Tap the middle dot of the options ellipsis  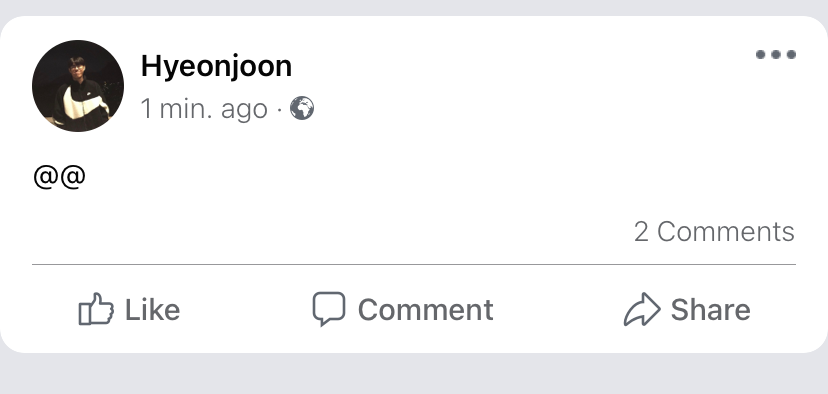coord(776,54)
